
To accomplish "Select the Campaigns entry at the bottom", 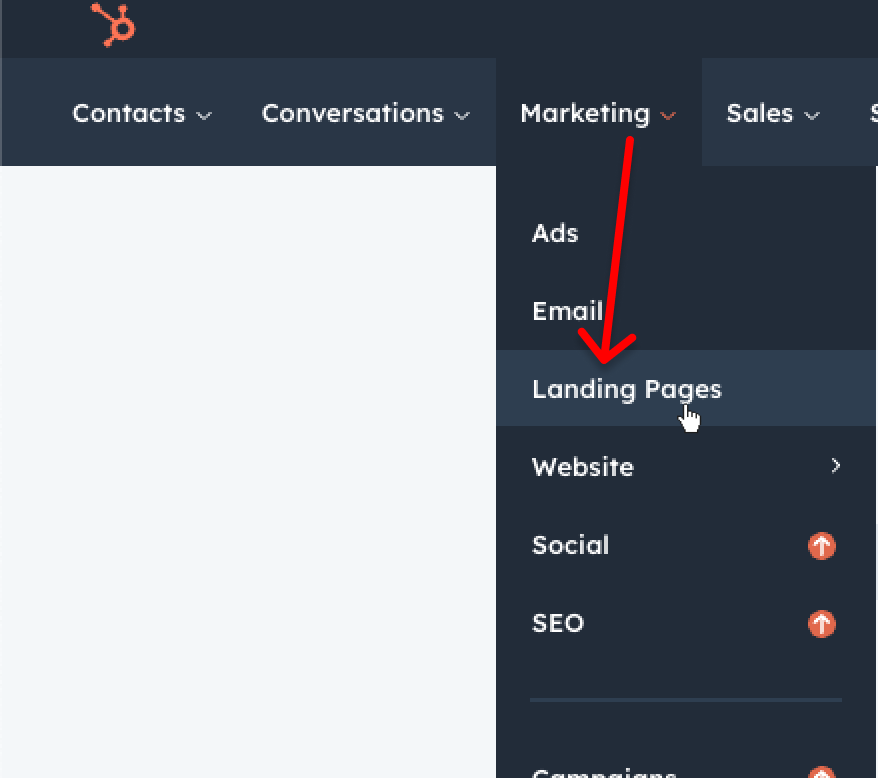I will [604, 772].
